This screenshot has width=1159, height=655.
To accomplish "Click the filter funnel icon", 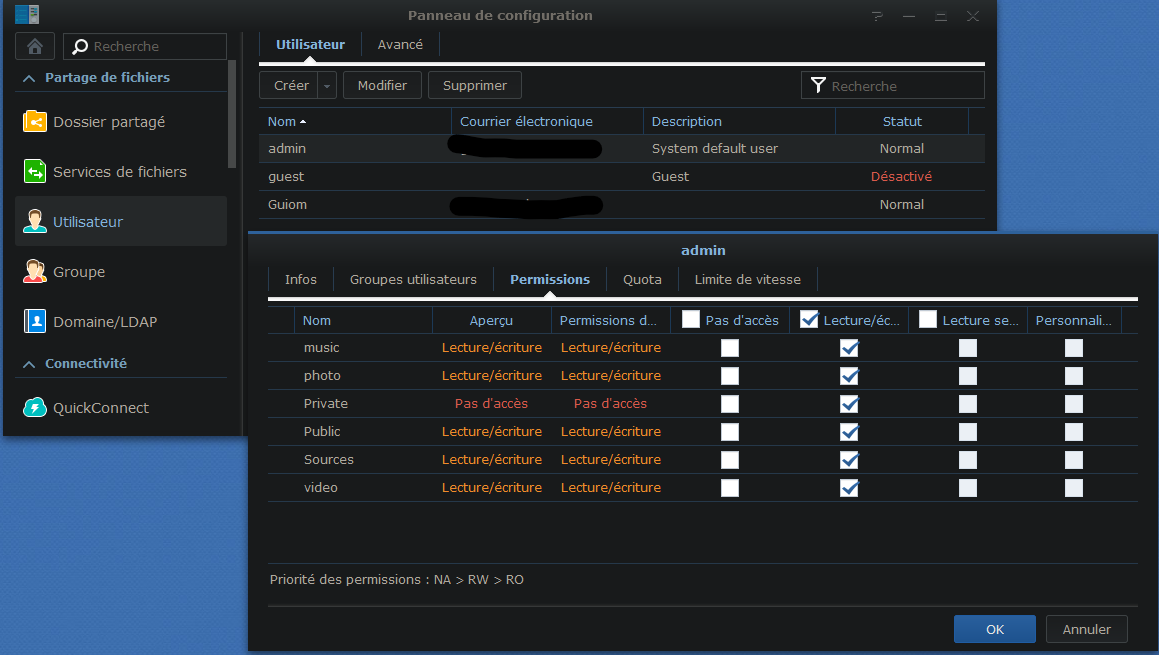I will (x=818, y=86).
